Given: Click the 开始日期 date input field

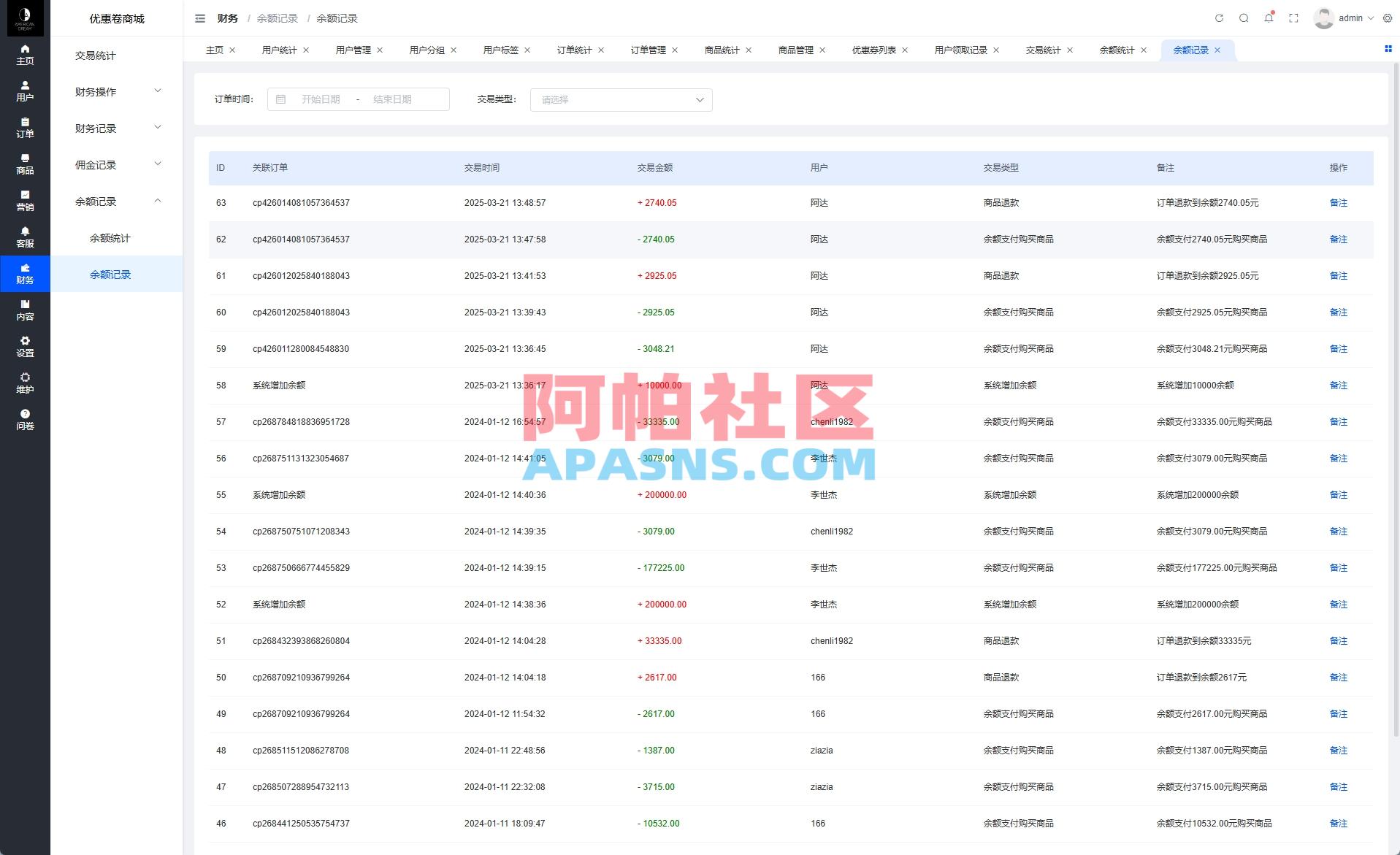Looking at the screenshot, I should tap(322, 99).
